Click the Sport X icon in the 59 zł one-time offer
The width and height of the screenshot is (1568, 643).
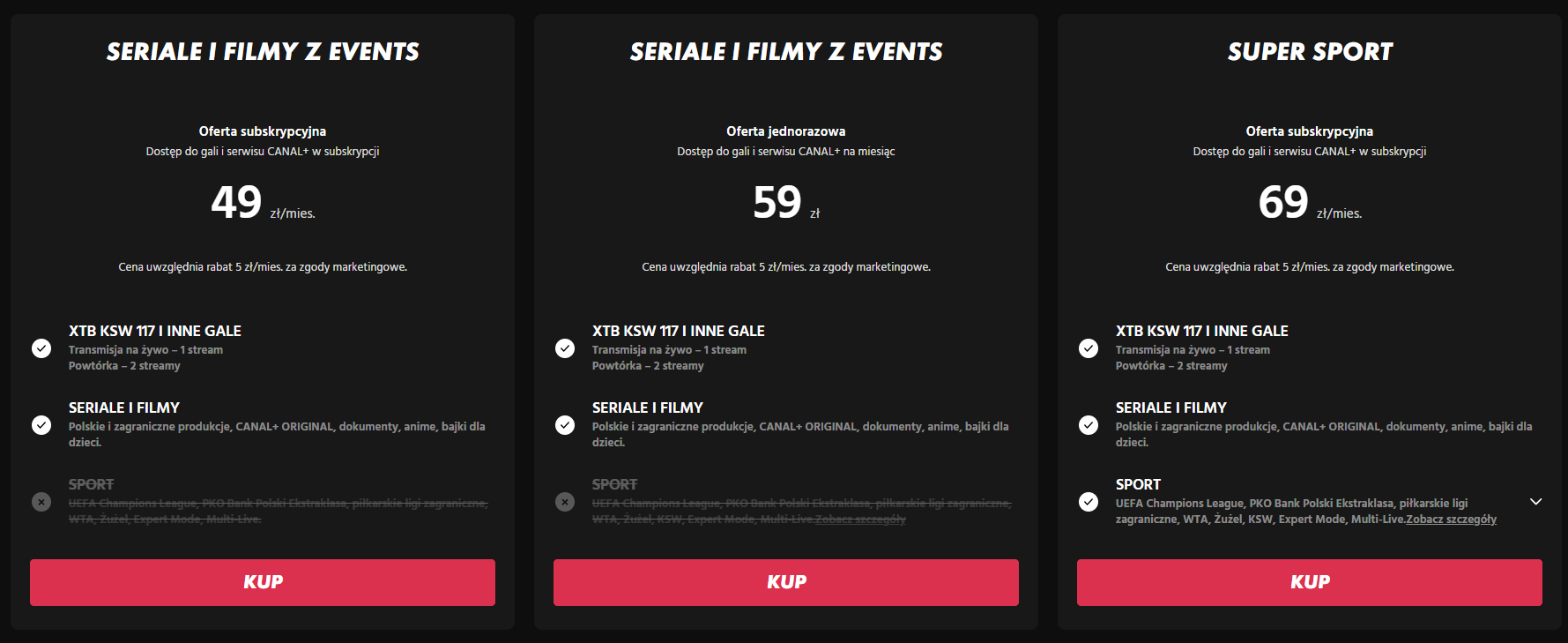click(x=565, y=502)
